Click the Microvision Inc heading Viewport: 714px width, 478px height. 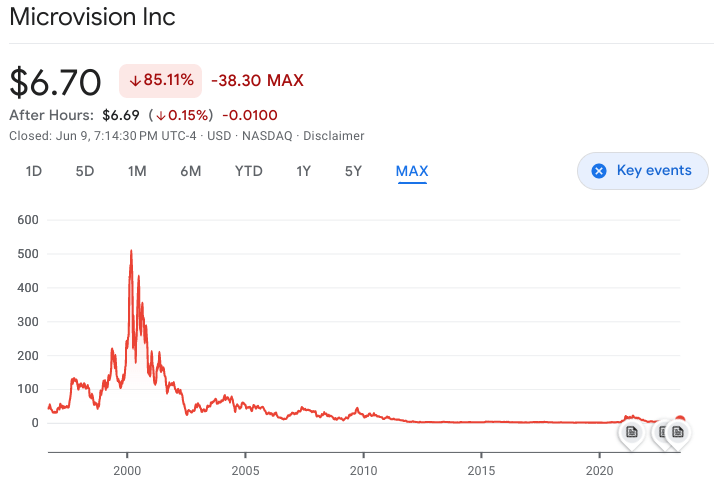(x=92, y=17)
